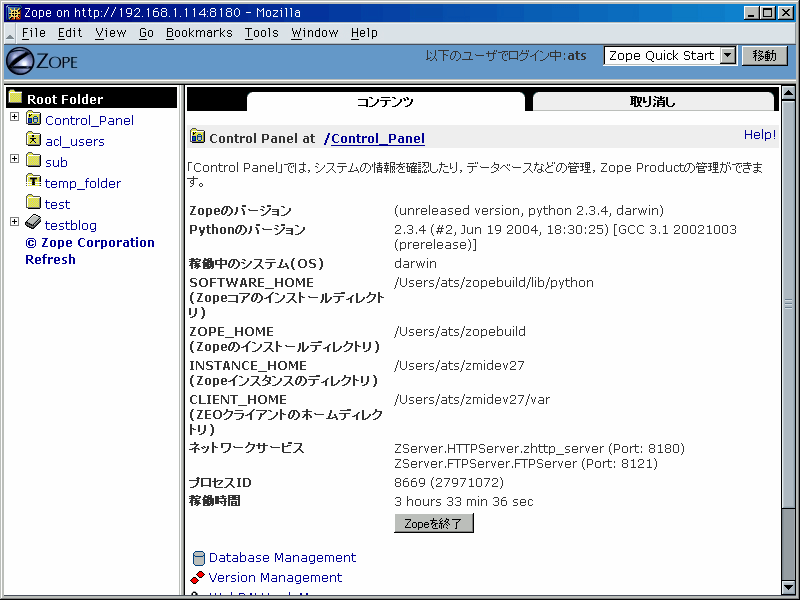Click the Refresh link in the sidebar
The height and width of the screenshot is (600, 800).
[x=51, y=260]
